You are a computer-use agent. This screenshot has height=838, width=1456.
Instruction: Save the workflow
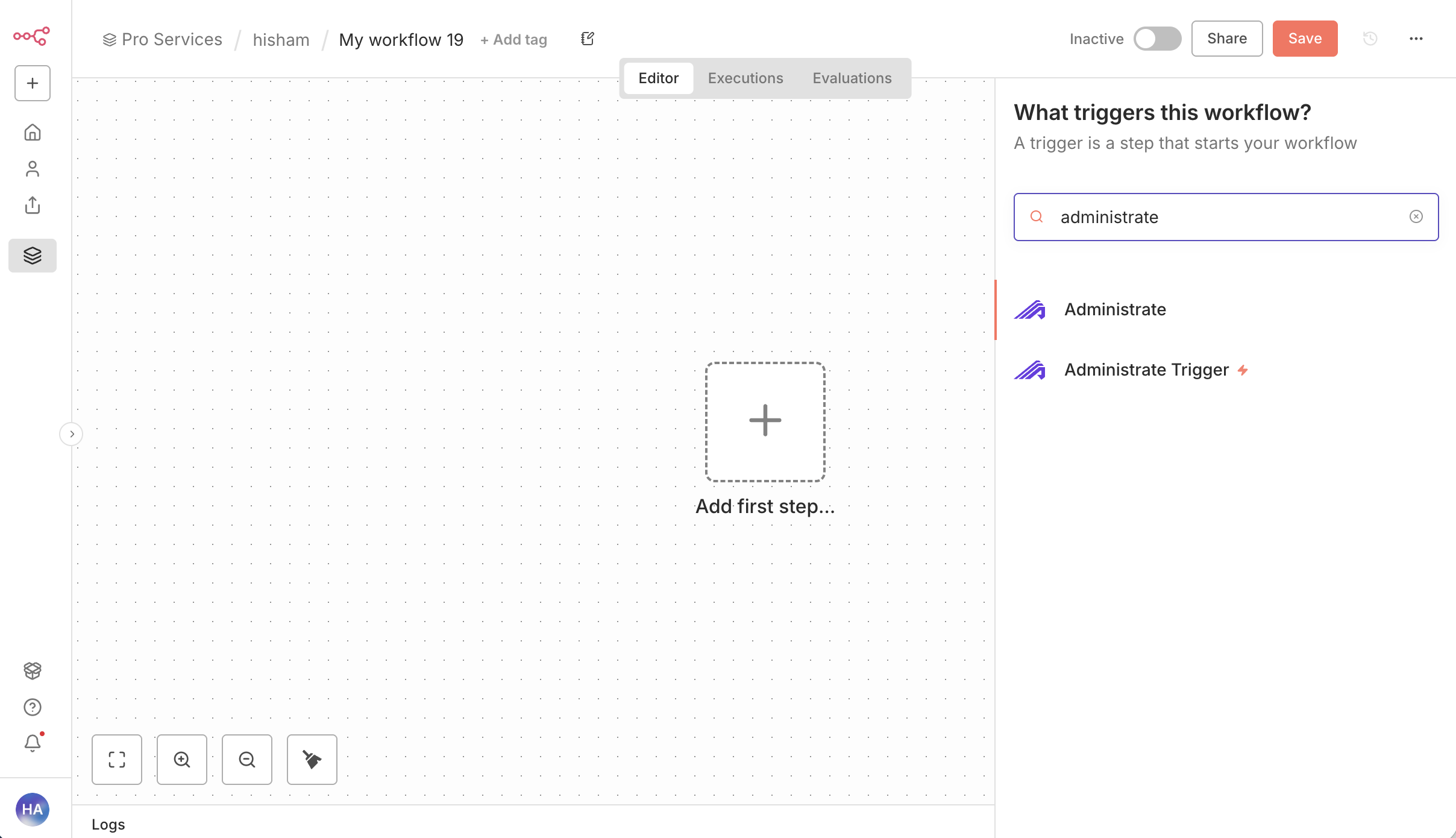click(x=1305, y=39)
